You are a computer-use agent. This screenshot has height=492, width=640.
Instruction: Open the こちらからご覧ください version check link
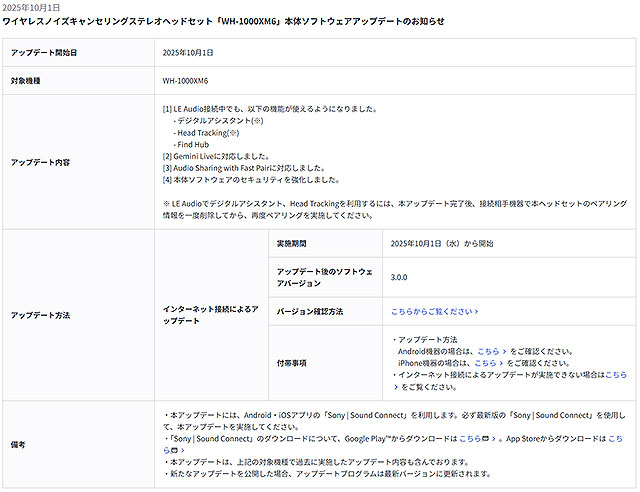coord(431,312)
